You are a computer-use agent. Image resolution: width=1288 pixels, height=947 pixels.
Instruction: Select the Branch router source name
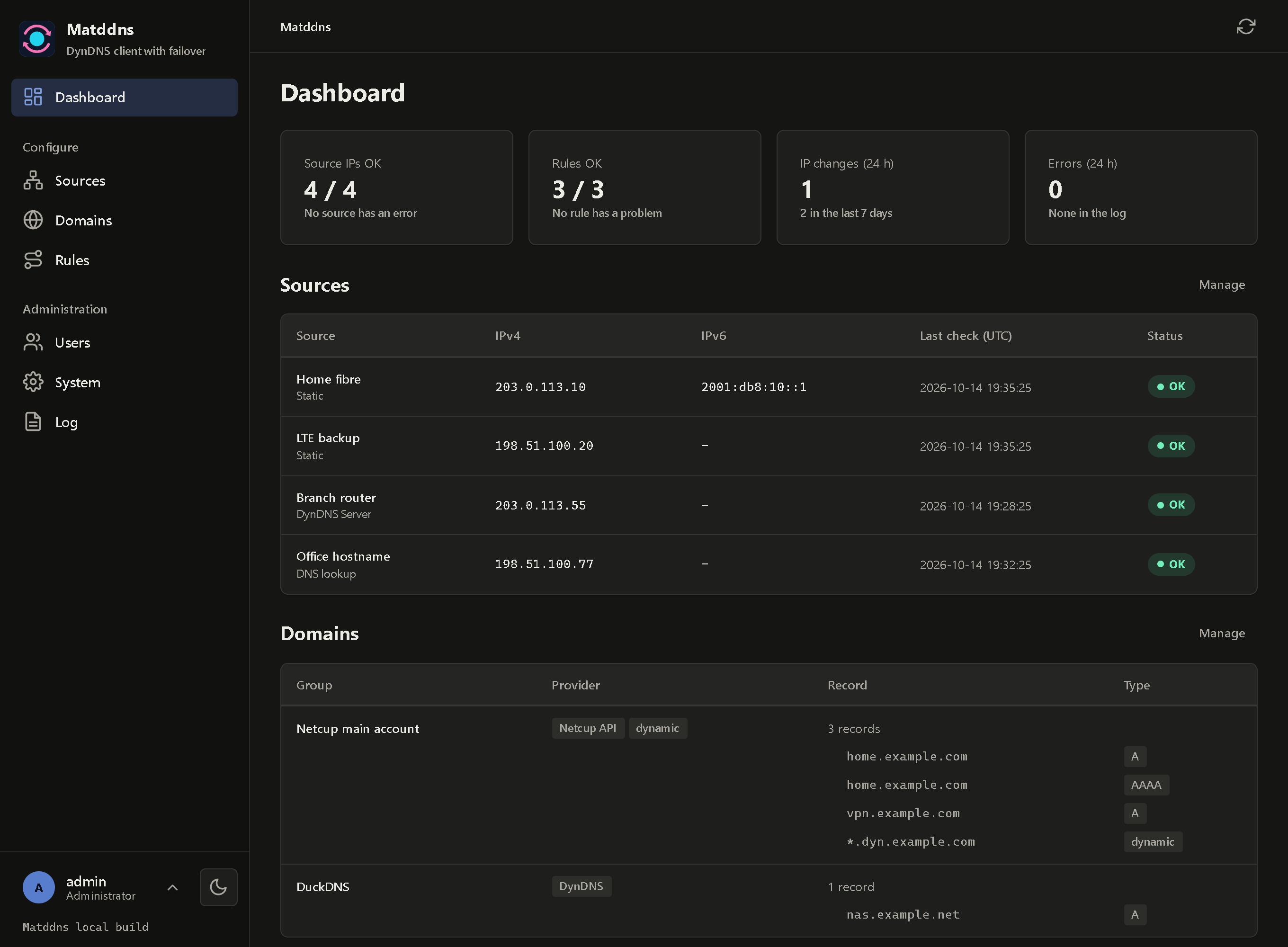click(x=336, y=498)
